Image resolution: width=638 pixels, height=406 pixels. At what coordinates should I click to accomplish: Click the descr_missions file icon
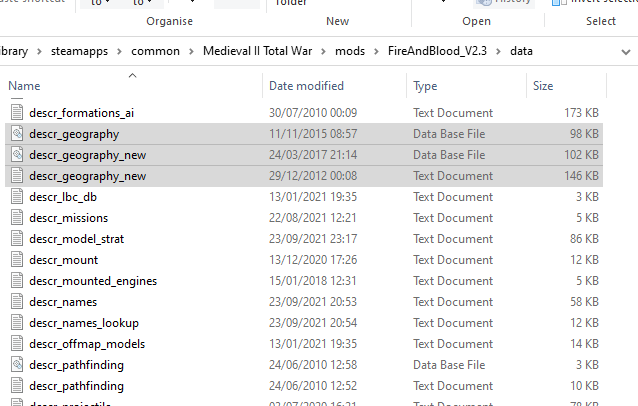tap(17, 218)
